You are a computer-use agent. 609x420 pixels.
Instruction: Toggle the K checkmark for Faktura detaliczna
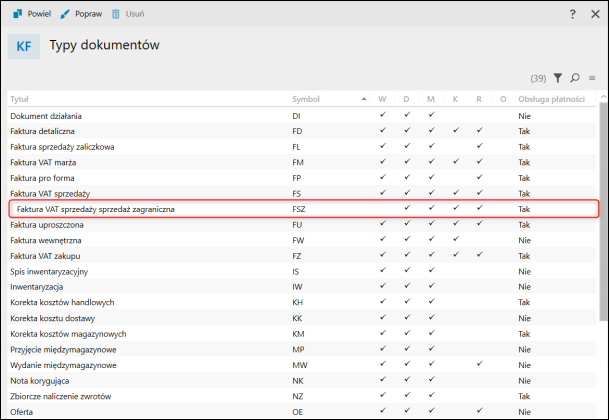click(455, 131)
